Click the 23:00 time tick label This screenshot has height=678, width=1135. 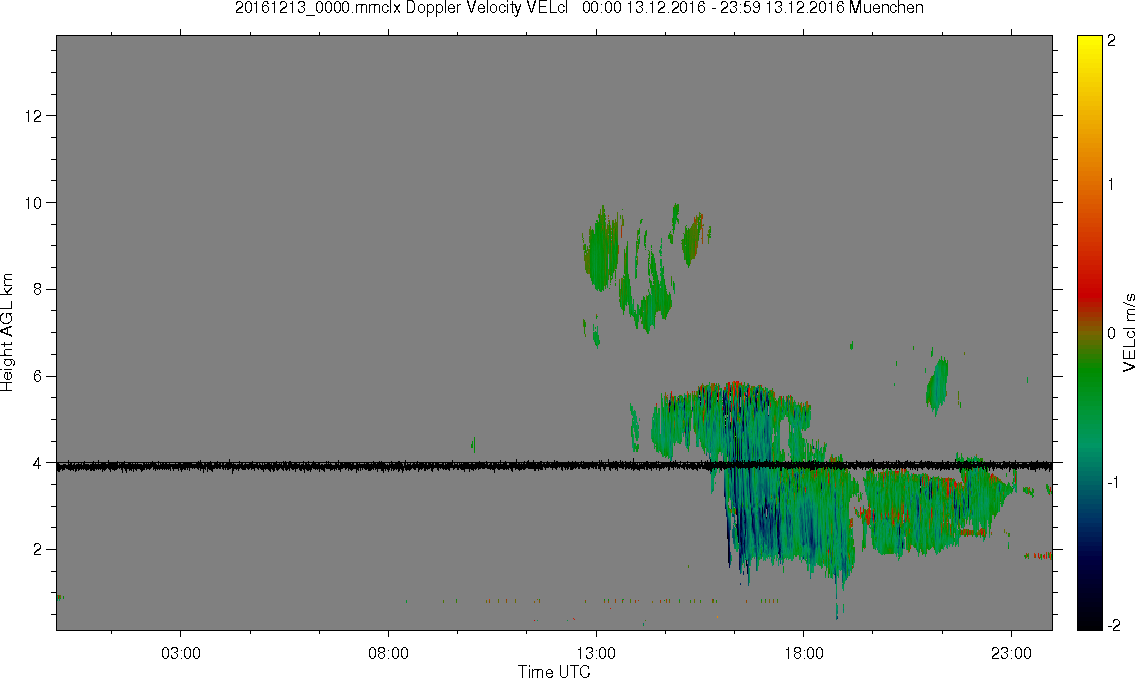1011,653
